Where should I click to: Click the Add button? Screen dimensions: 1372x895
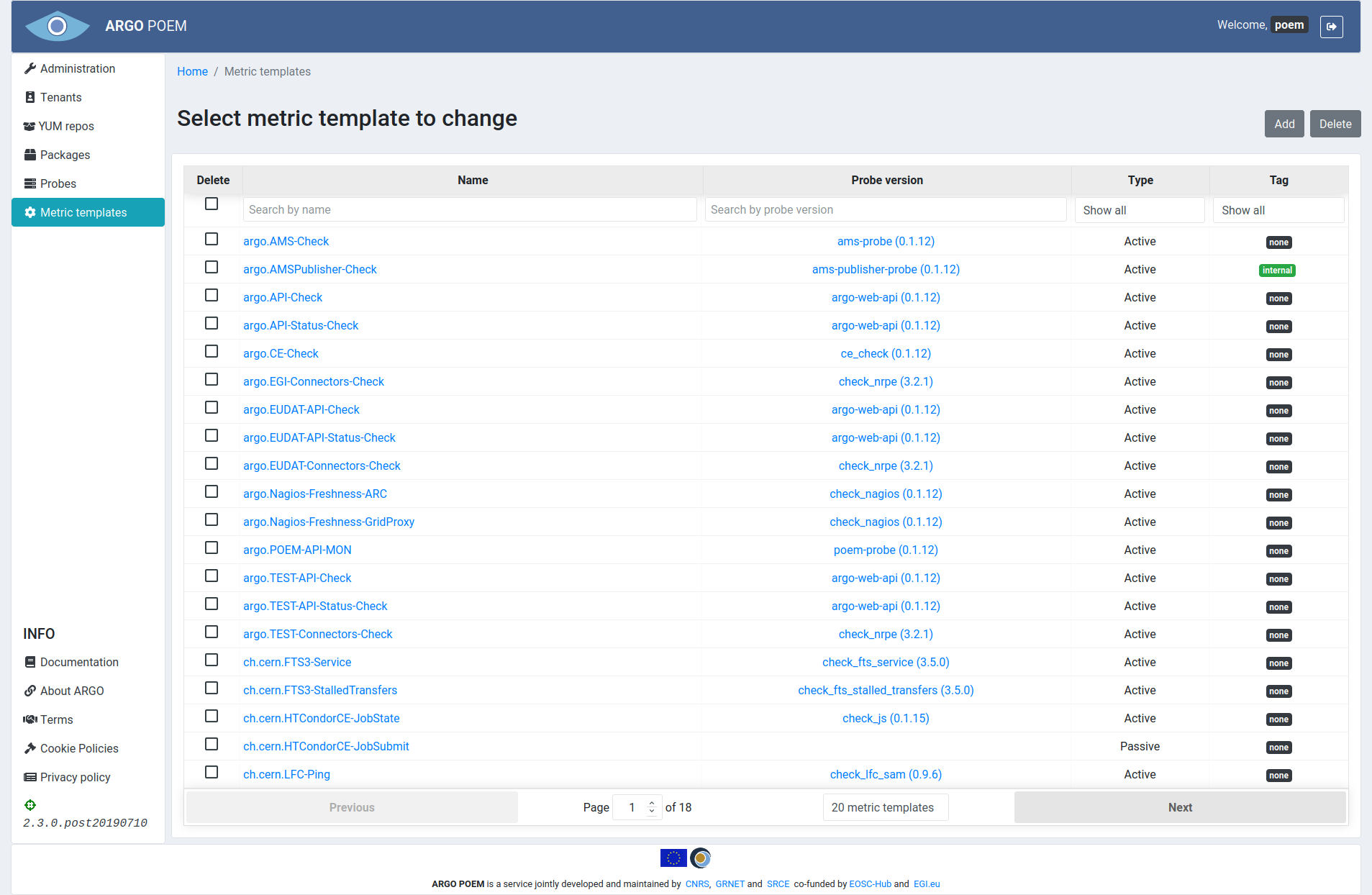tap(1284, 124)
